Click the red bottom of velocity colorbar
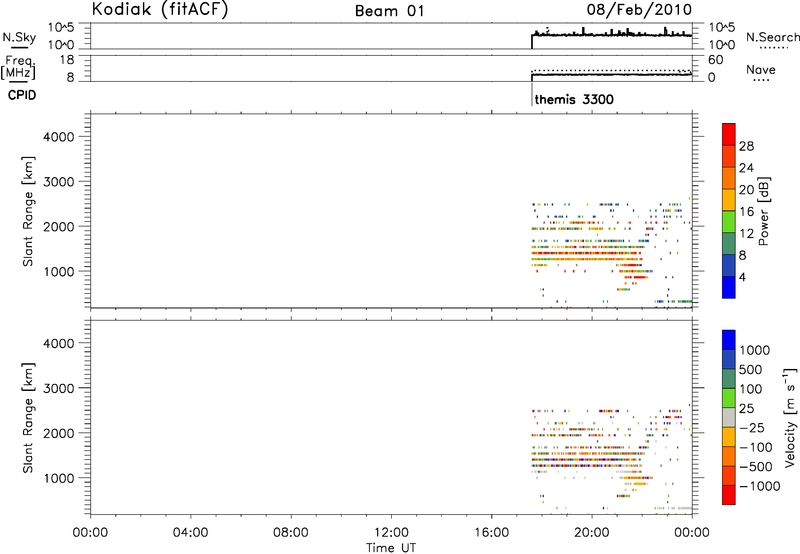The image size is (800, 554). 729,495
